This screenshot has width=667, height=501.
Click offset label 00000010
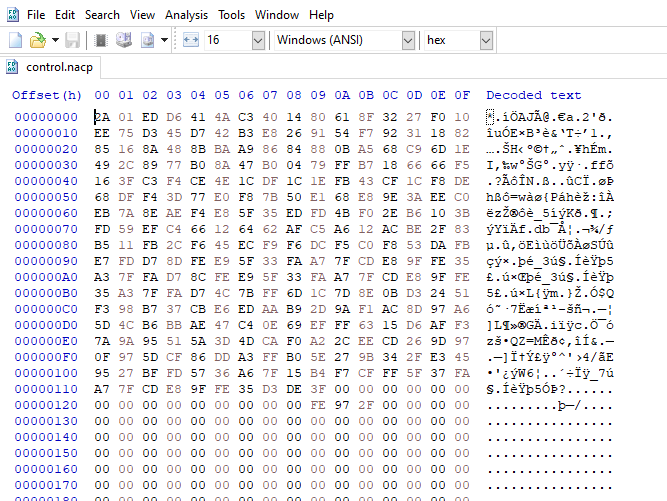click(46, 133)
